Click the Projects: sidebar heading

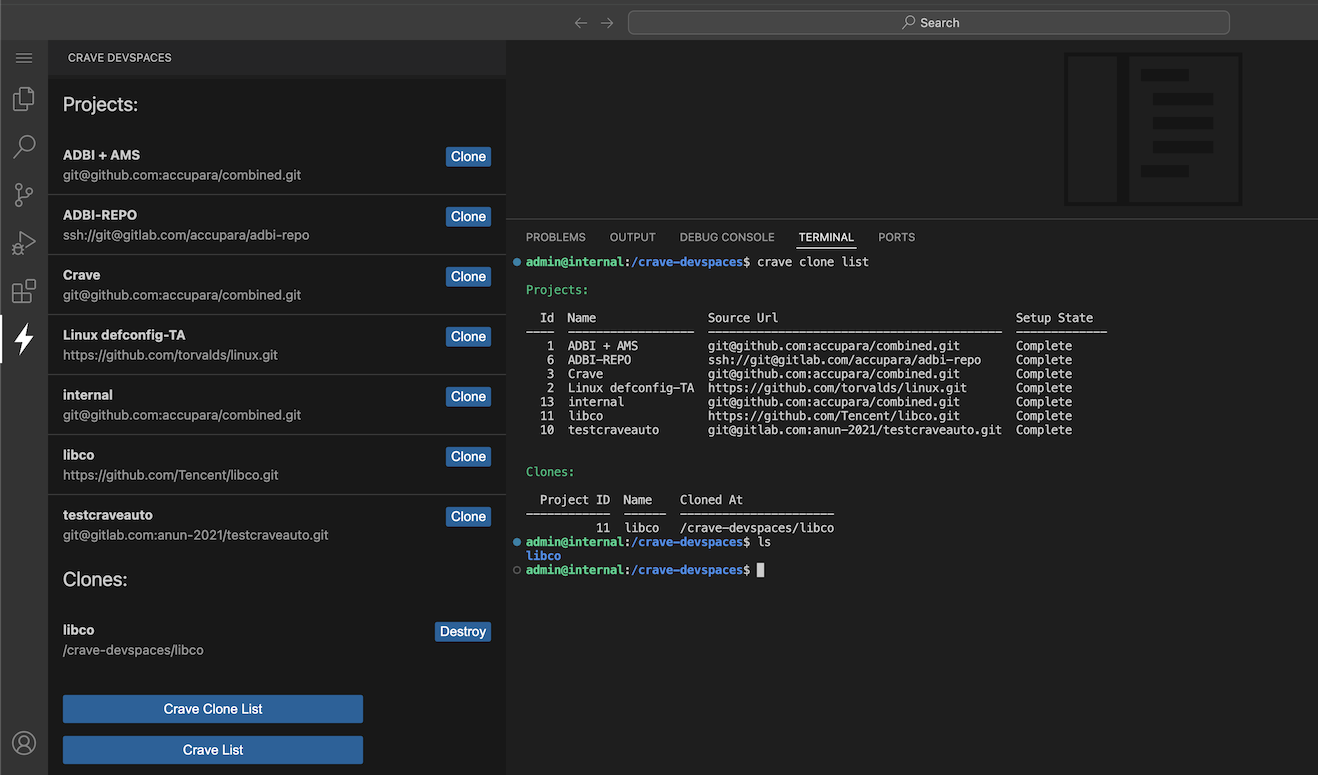coord(100,104)
